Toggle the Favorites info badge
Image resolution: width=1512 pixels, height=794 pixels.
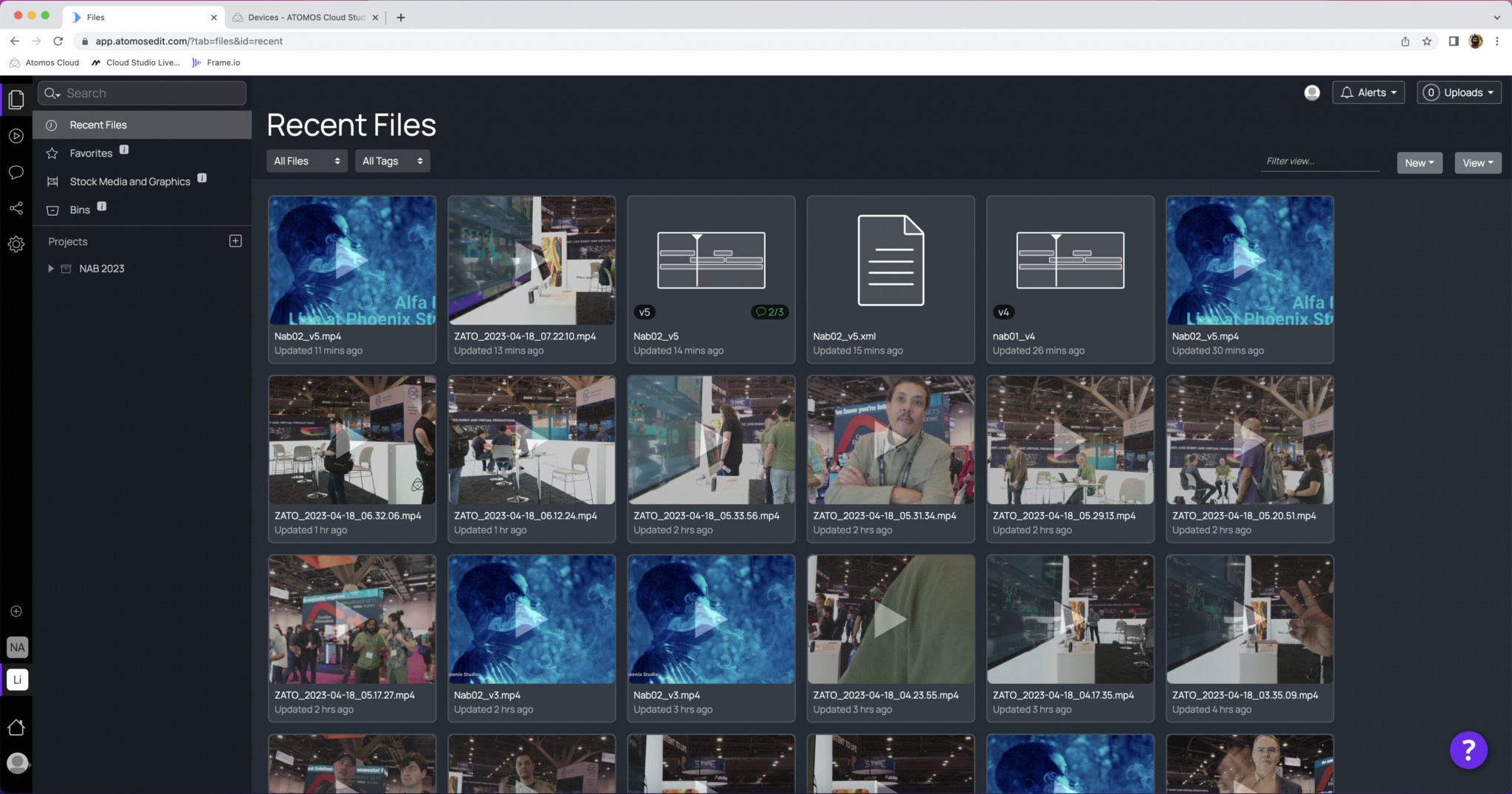(x=123, y=150)
